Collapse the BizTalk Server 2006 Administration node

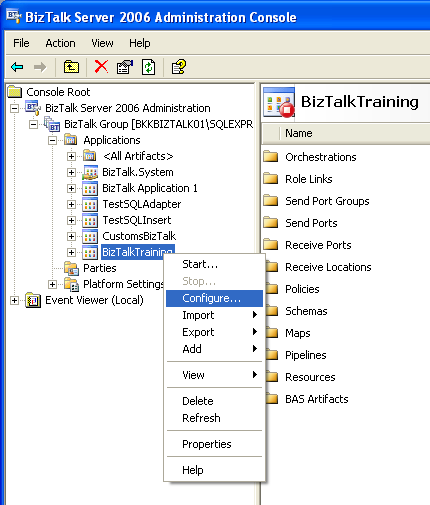pos(14,108)
